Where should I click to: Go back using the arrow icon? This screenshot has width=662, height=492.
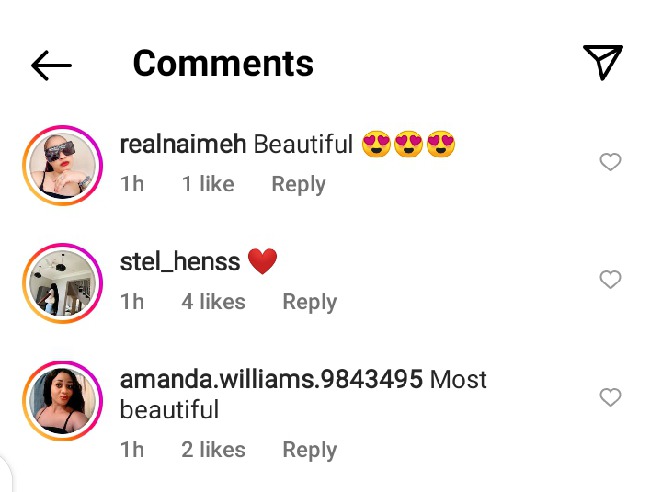[x=51, y=66]
